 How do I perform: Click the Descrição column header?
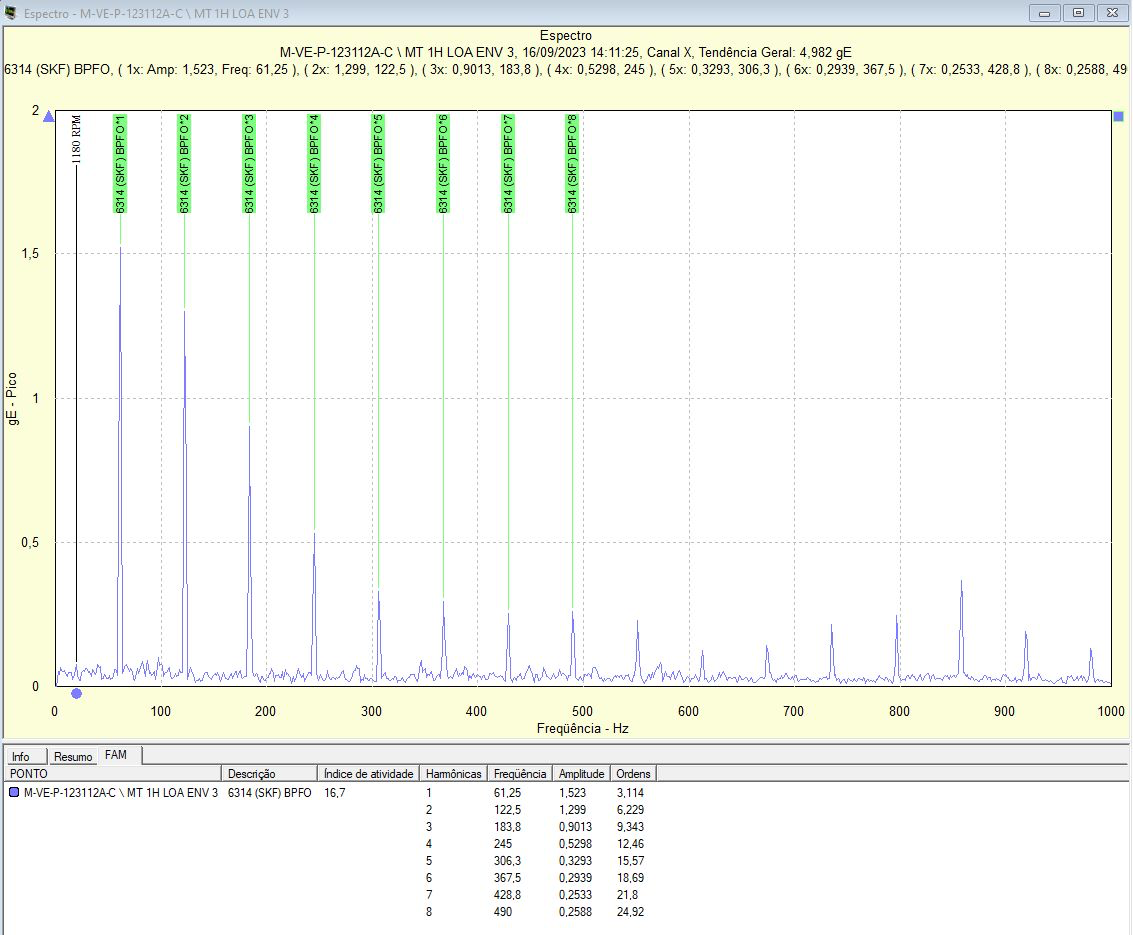(x=269, y=774)
